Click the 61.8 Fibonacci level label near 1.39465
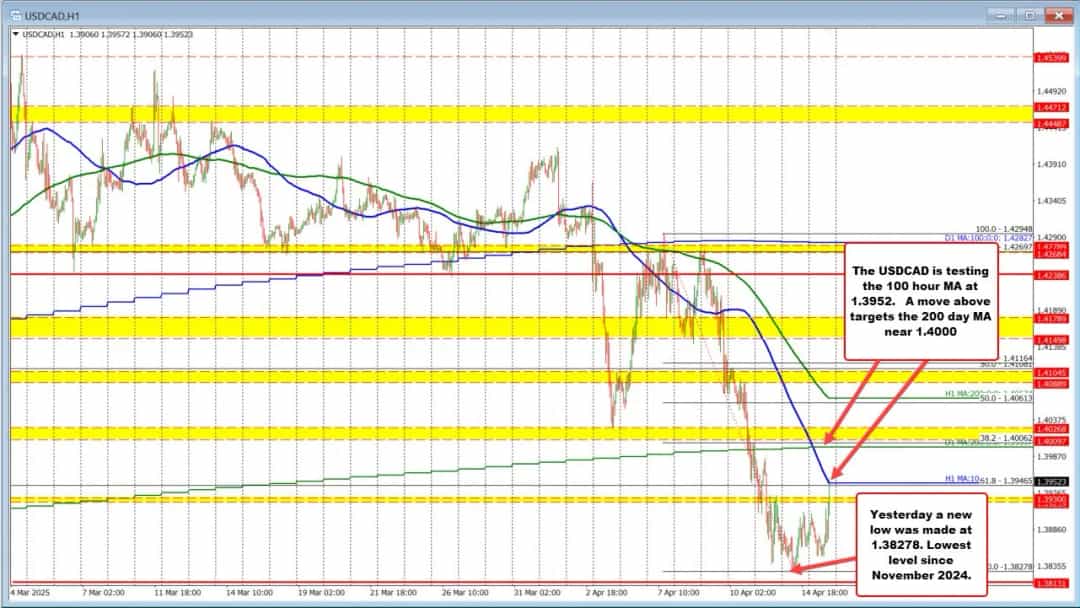The height and width of the screenshot is (608, 1080). (x=1003, y=480)
